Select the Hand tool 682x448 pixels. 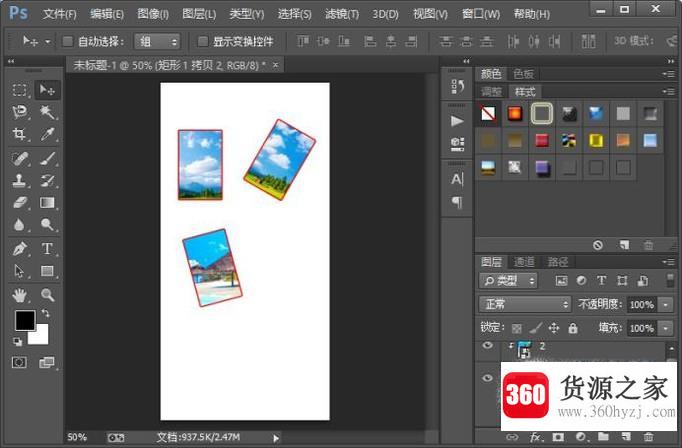pyautogui.click(x=19, y=295)
